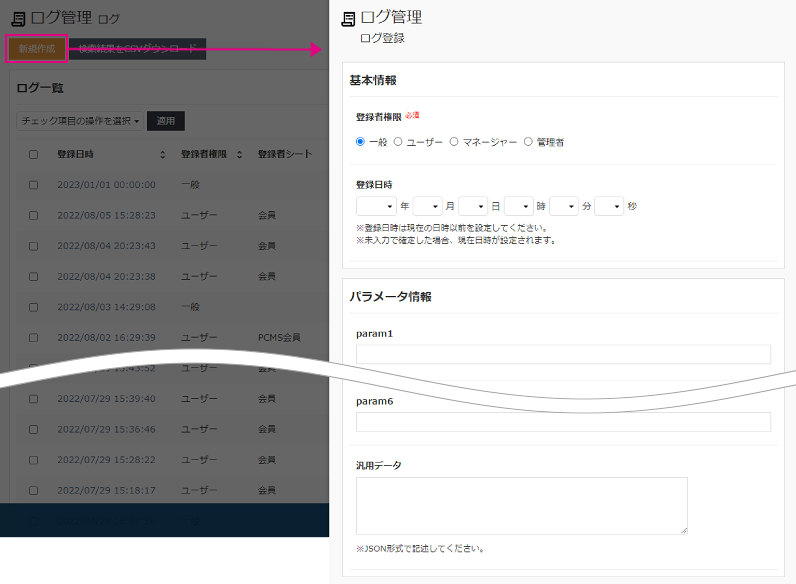Select the マネージャー radio button
Image resolution: width=796 pixels, height=584 pixels.
point(454,142)
